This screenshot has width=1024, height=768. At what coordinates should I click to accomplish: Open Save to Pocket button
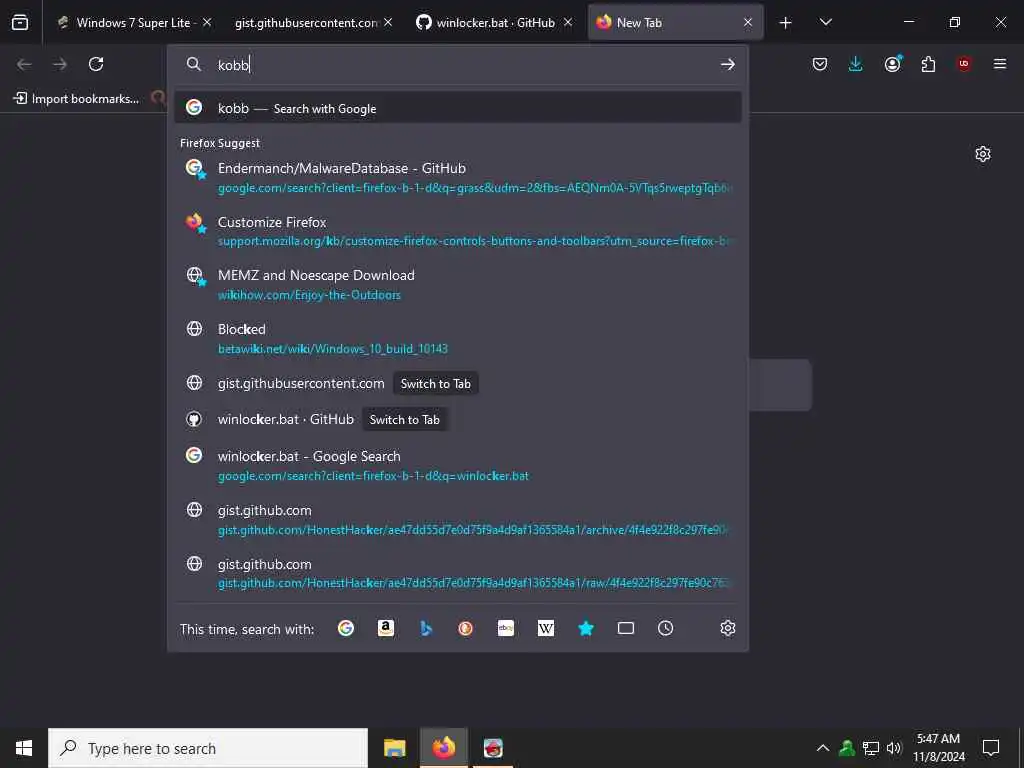point(820,64)
